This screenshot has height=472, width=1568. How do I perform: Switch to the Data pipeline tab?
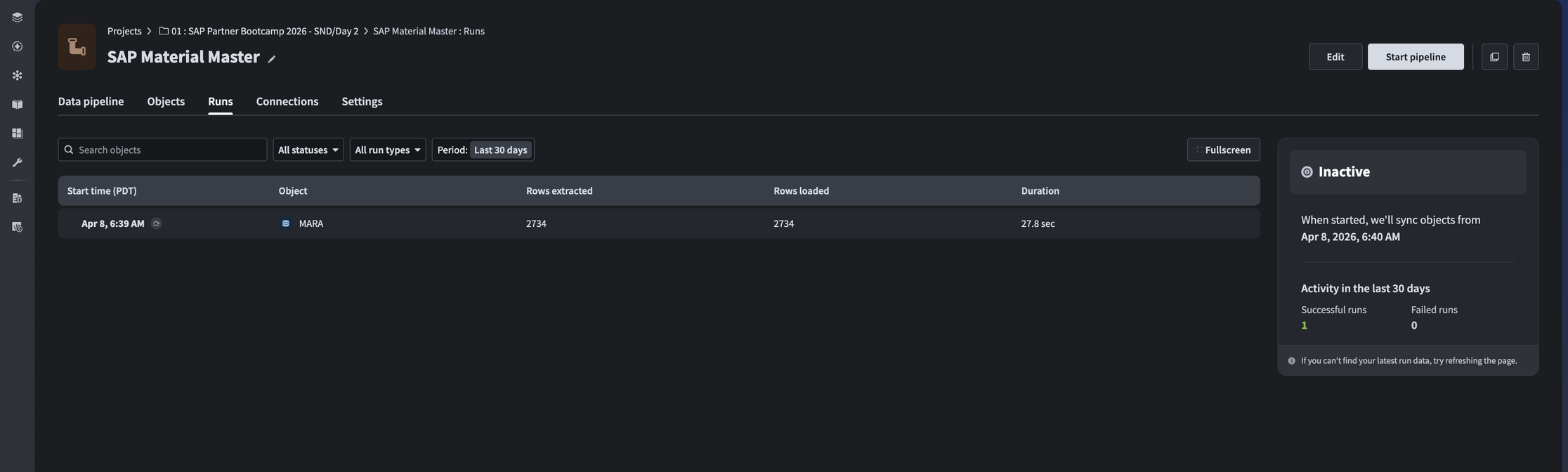[x=91, y=101]
